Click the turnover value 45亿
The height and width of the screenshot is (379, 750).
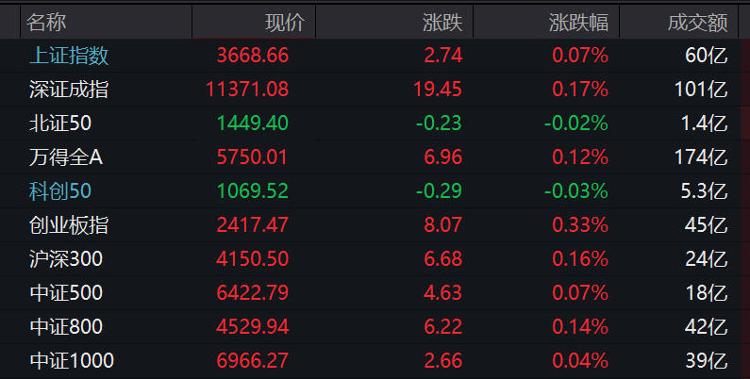click(x=706, y=225)
